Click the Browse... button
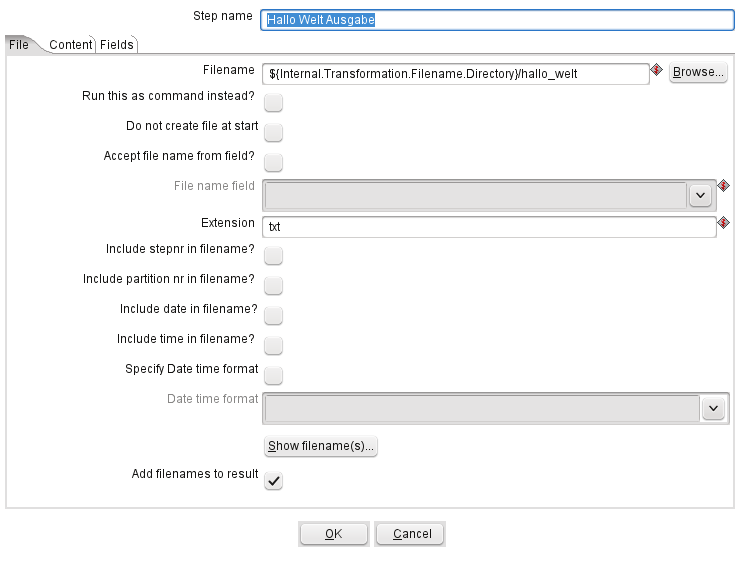The height and width of the screenshot is (564, 740). point(698,72)
